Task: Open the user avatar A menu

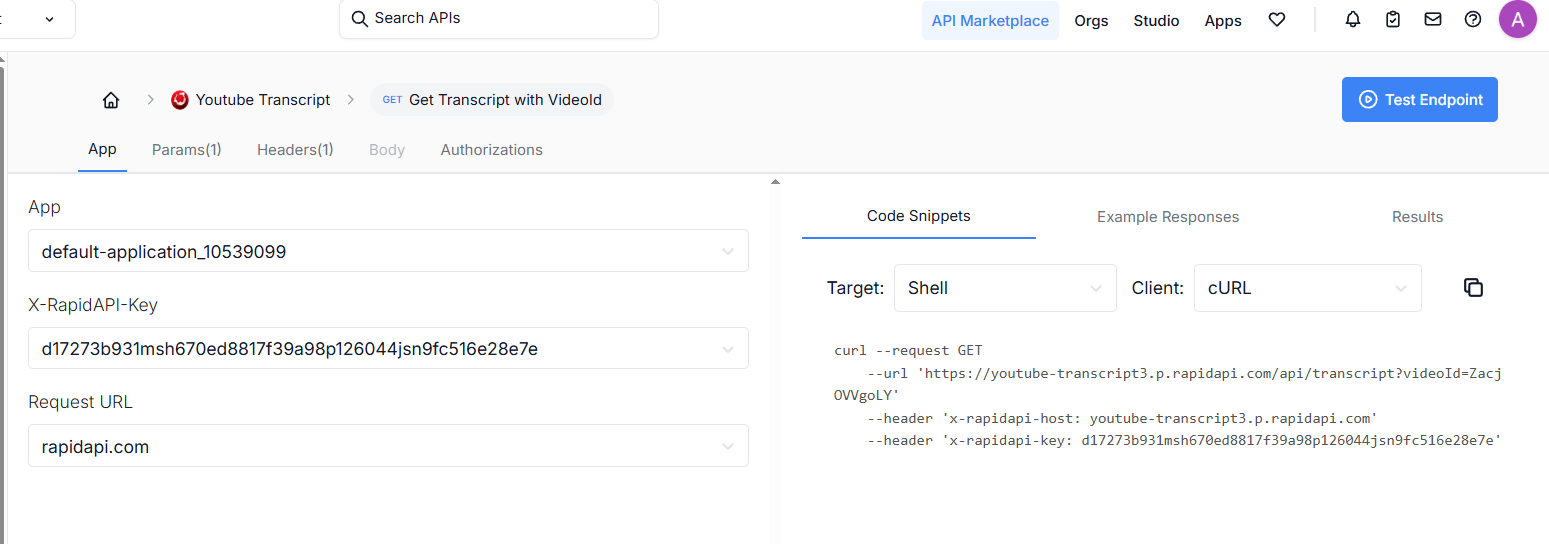Action: (x=1518, y=19)
